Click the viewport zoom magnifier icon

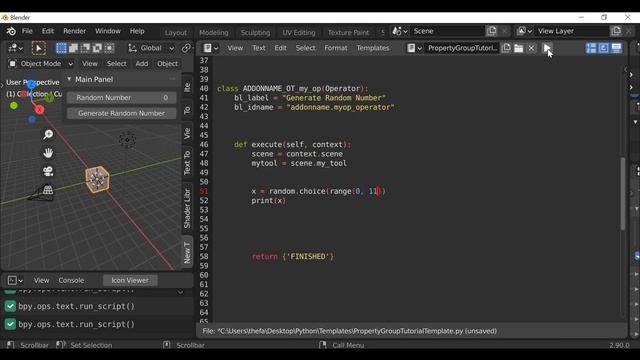coord(48,134)
